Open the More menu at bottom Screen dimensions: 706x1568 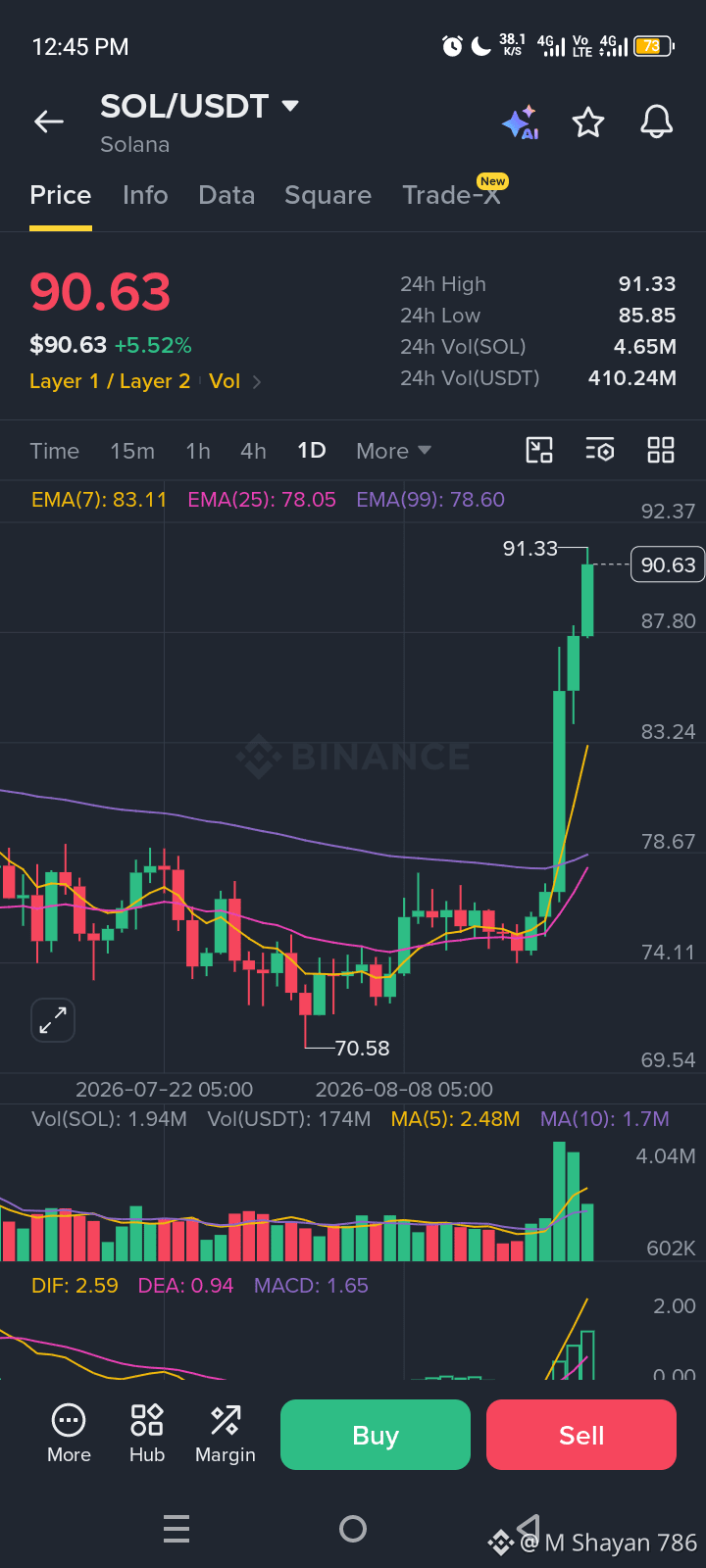click(x=69, y=1434)
